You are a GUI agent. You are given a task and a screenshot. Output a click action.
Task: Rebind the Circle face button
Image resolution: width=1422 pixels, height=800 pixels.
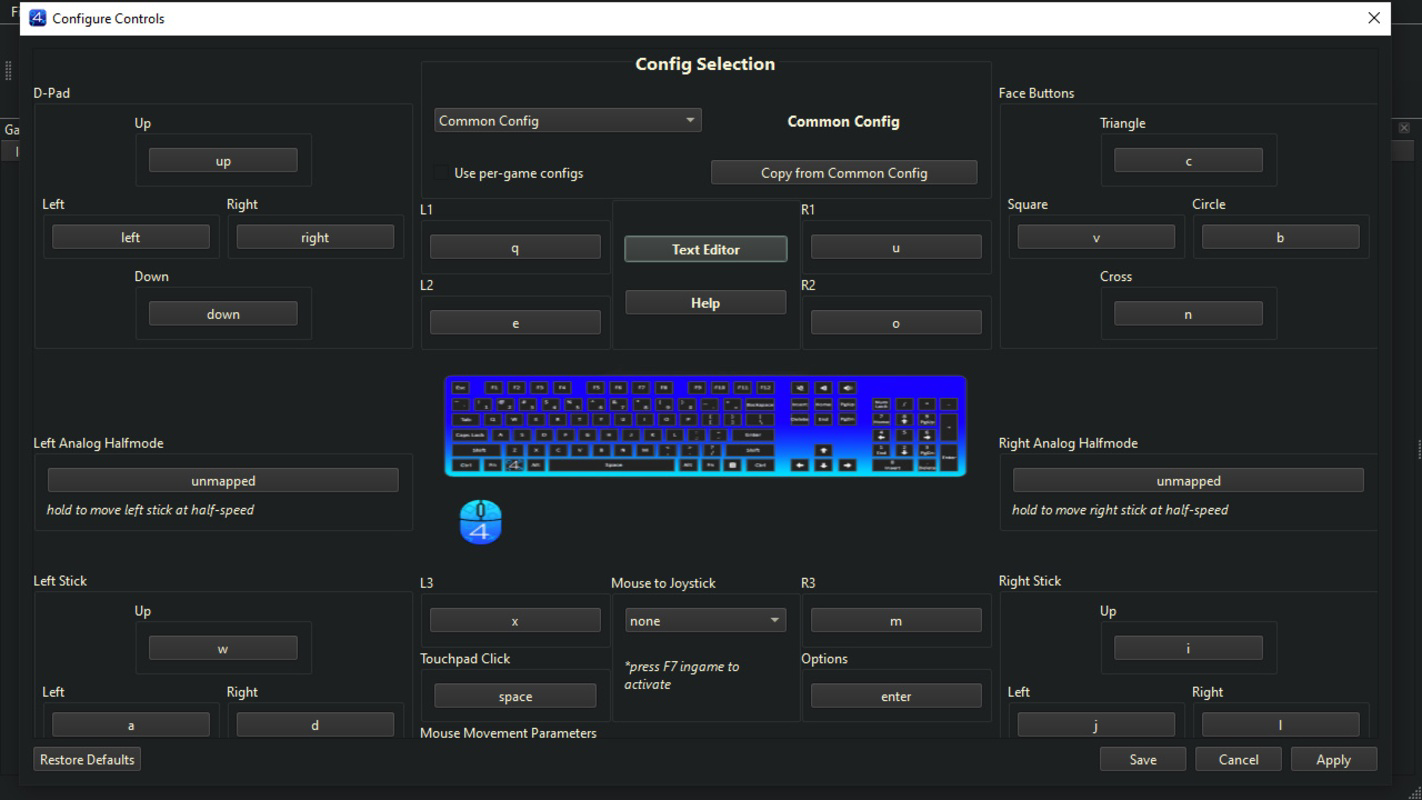pyautogui.click(x=1280, y=238)
